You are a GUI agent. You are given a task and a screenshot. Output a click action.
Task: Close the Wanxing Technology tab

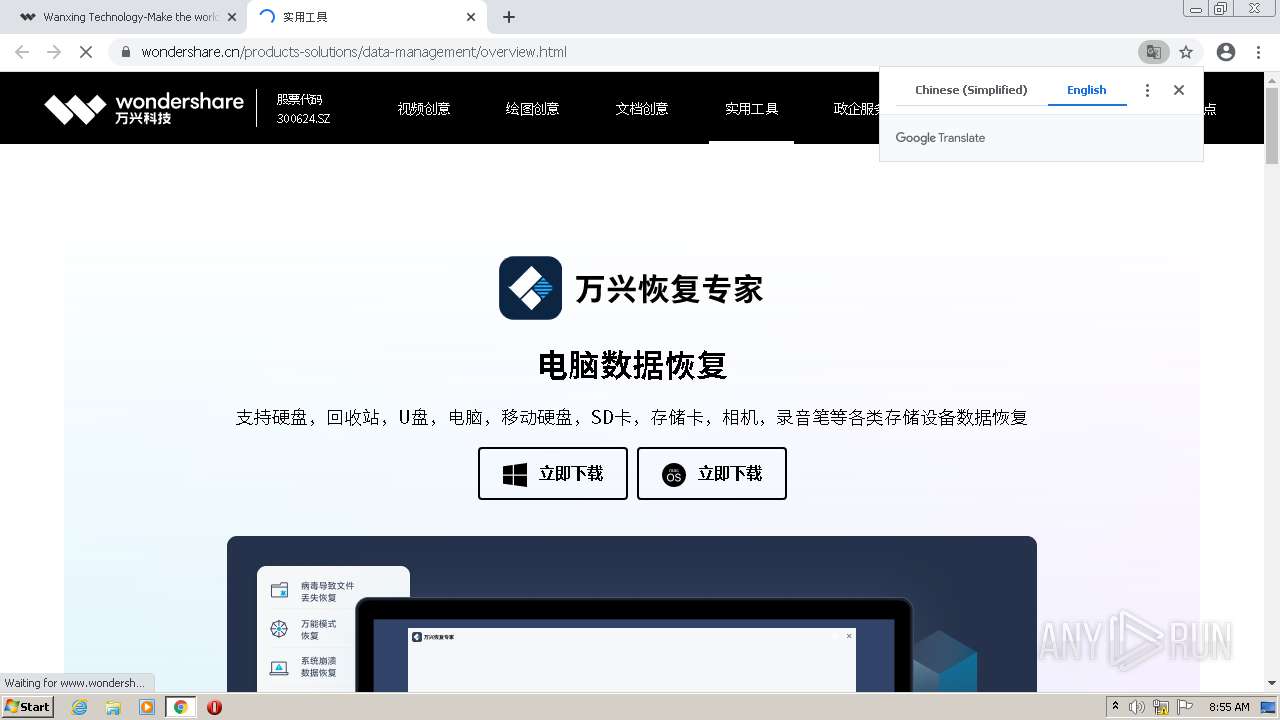tap(232, 17)
